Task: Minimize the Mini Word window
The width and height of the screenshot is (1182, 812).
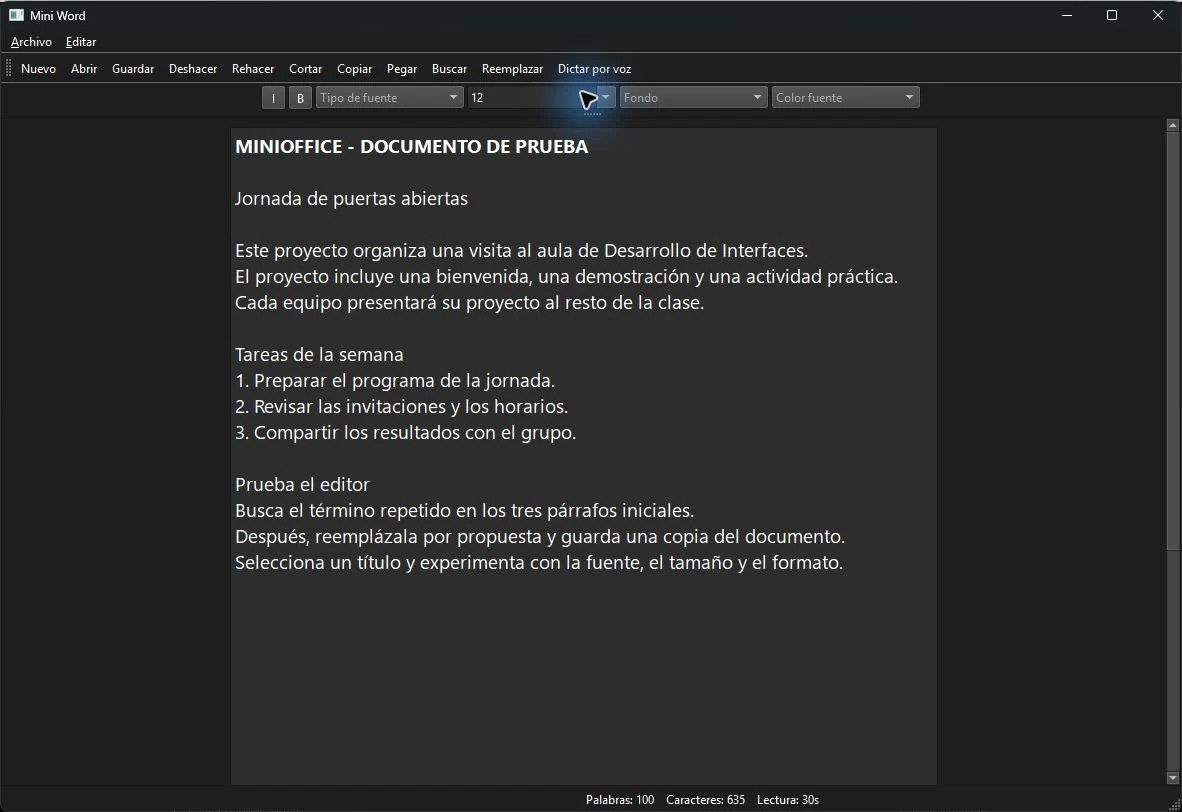Action: [x=1067, y=15]
